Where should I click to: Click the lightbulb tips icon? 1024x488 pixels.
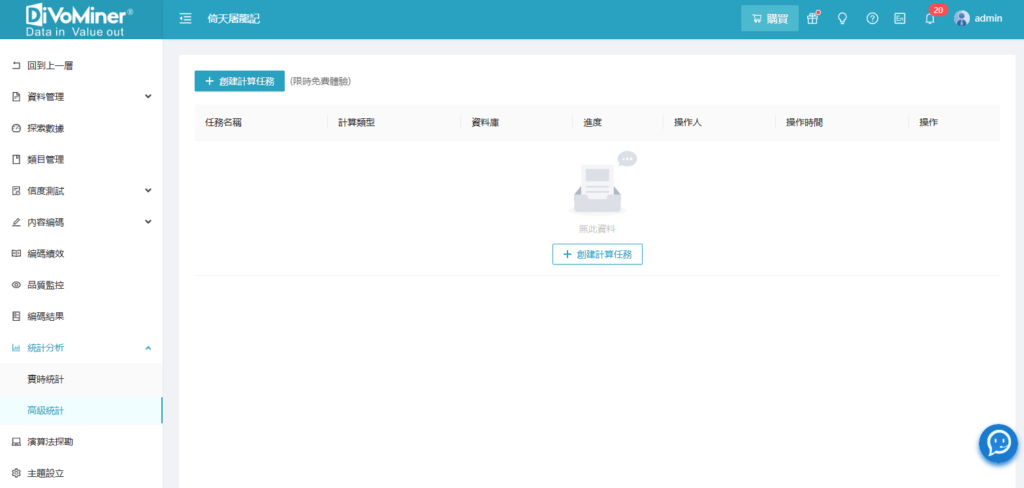(x=842, y=18)
